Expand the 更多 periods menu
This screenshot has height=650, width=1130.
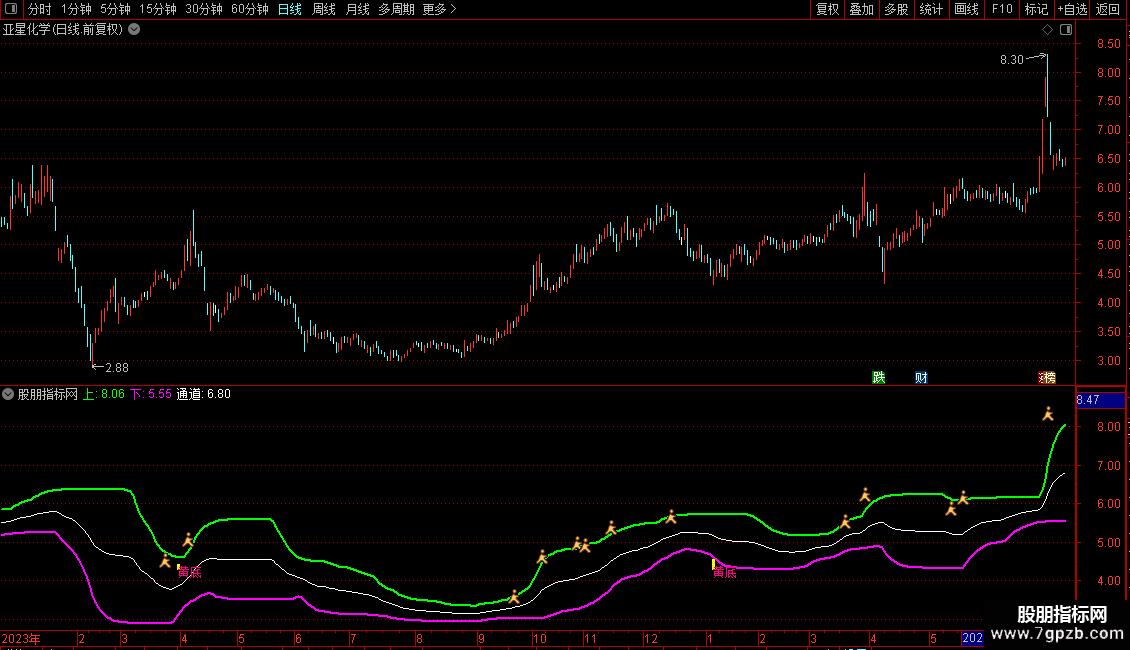pyautogui.click(x=439, y=9)
